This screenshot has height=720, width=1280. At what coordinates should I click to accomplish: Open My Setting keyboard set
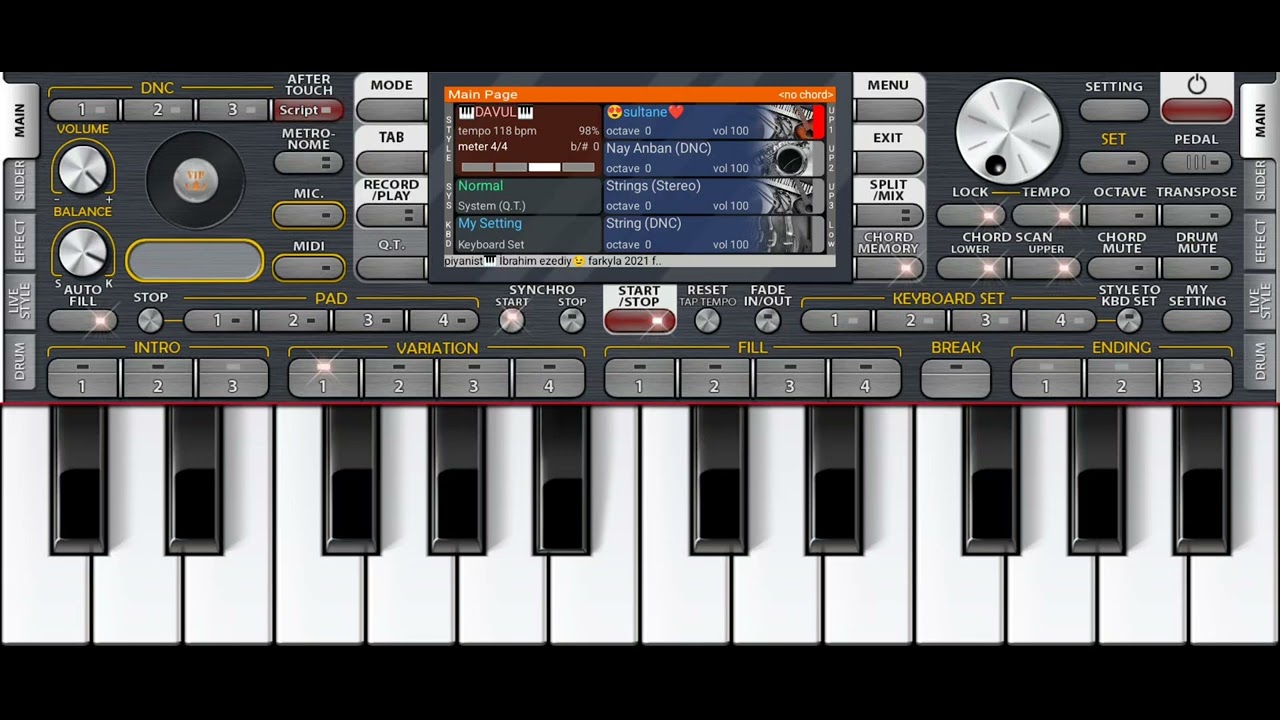pos(527,234)
